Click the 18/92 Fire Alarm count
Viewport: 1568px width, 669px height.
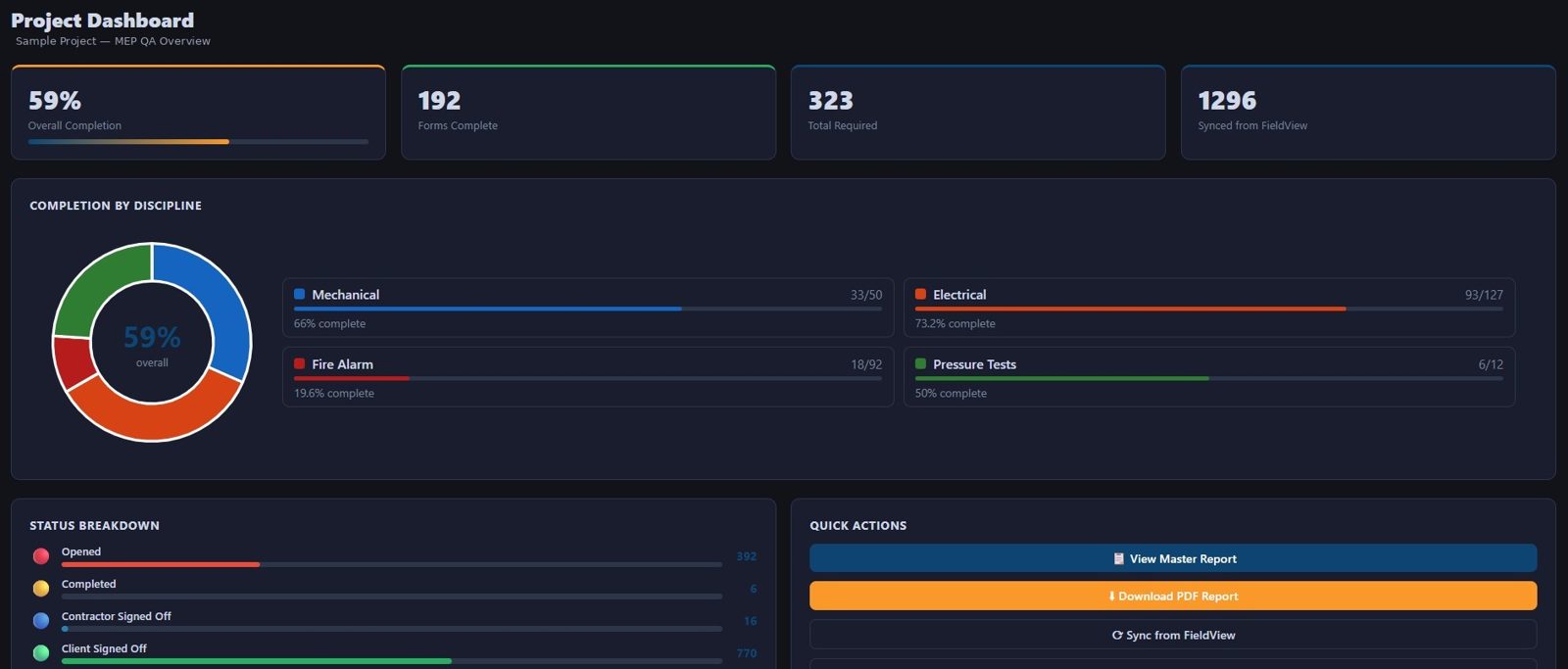pyautogui.click(x=866, y=364)
